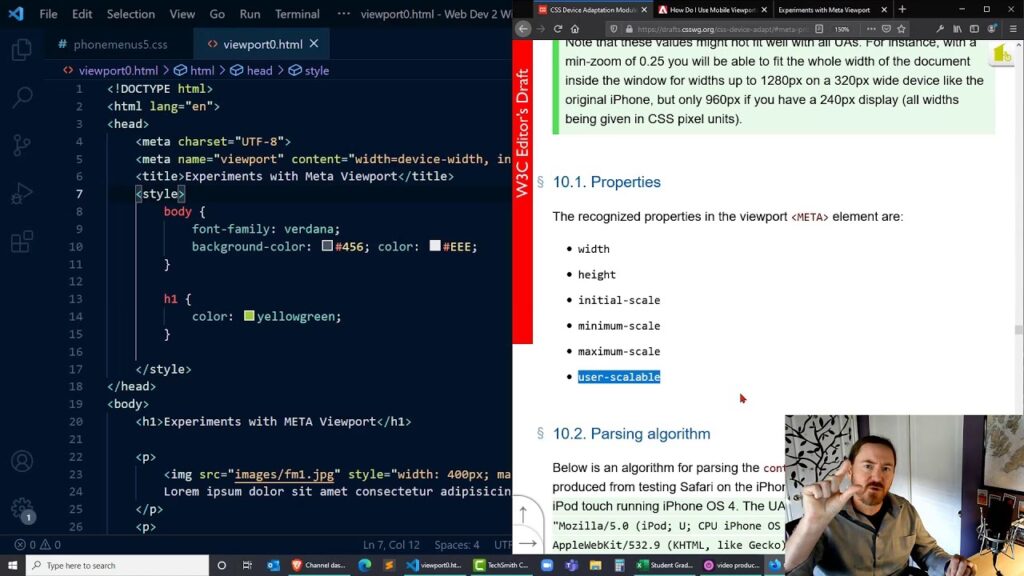Open the Extensions view
Screen dimensions: 1024x576
point(21,242)
